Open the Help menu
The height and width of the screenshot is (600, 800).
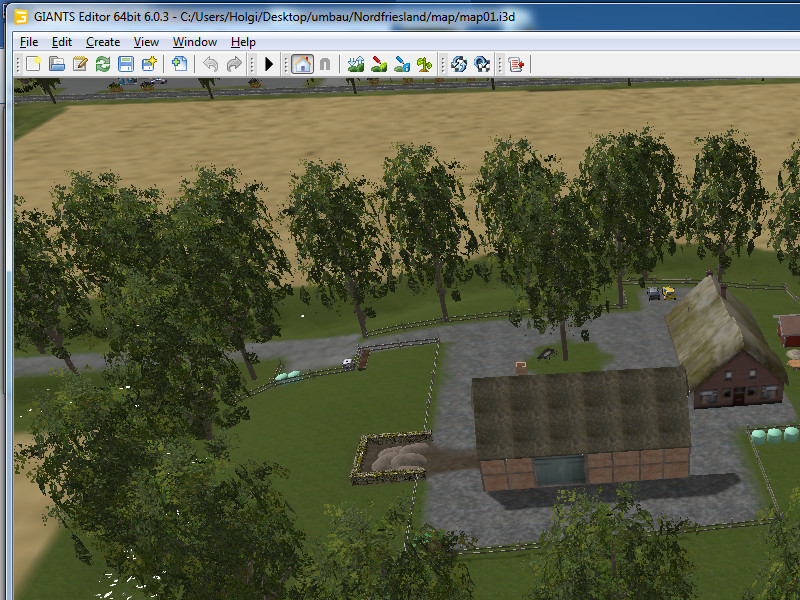[243, 42]
